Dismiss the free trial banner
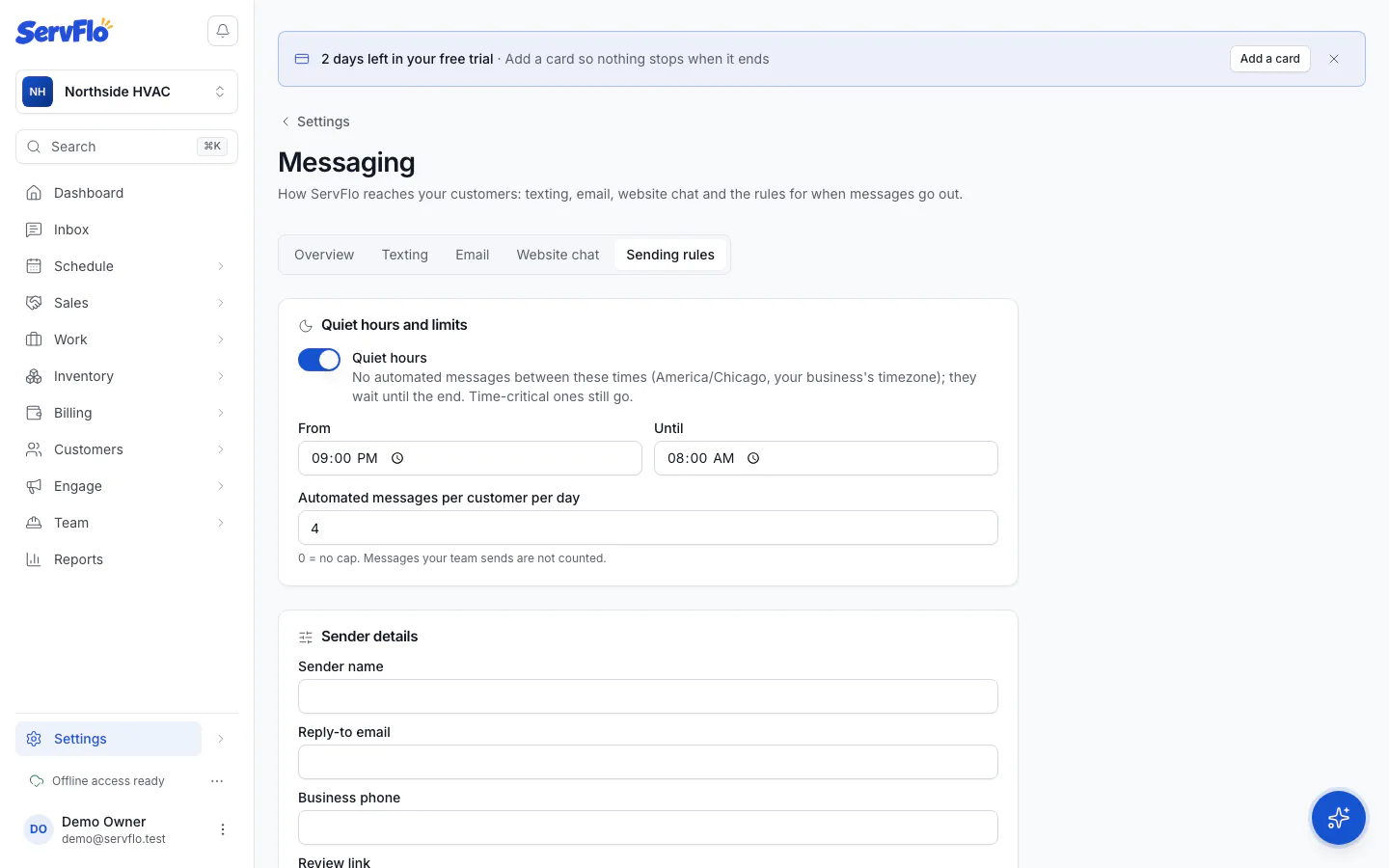This screenshot has width=1389, height=868. (x=1334, y=59)
